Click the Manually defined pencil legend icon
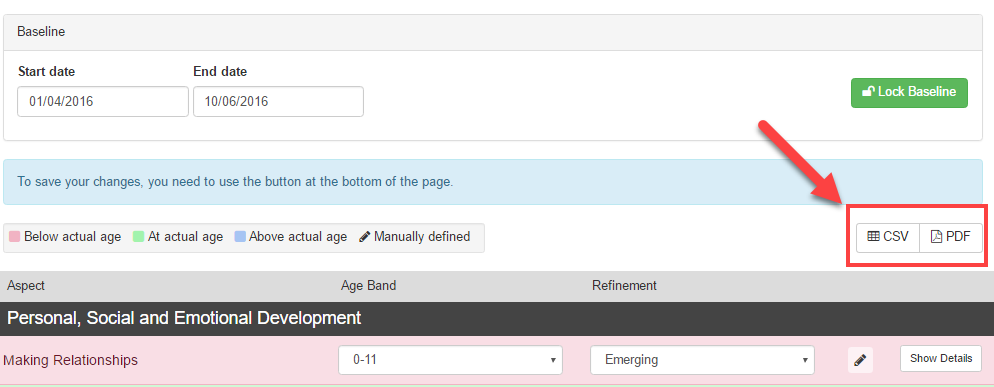Viewport: 994px width, 387px height. [x=365, y=237]
